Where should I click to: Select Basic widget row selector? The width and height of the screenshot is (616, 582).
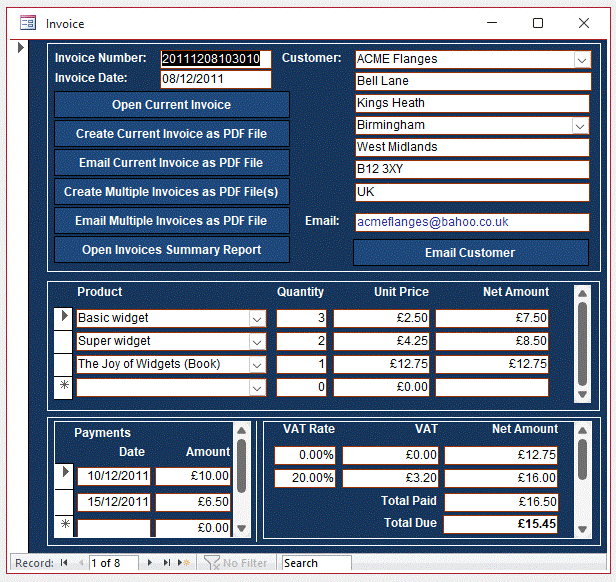pos(63,318)
